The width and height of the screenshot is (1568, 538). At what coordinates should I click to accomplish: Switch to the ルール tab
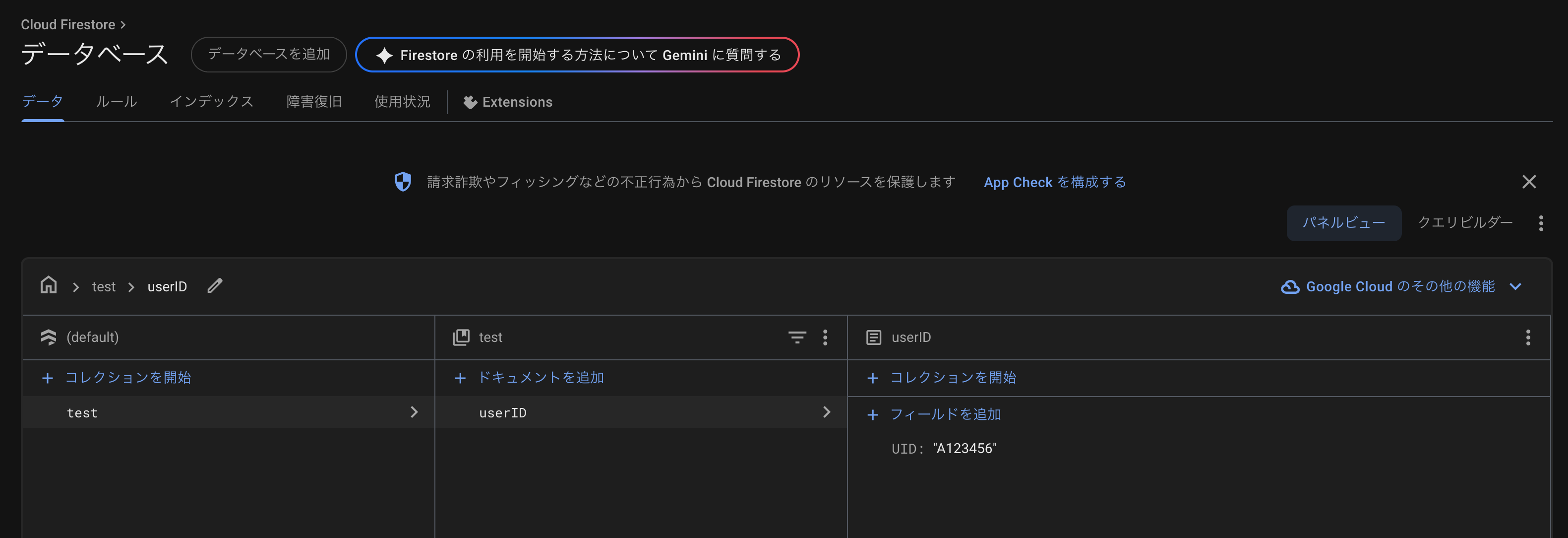(x=116, y=101)
